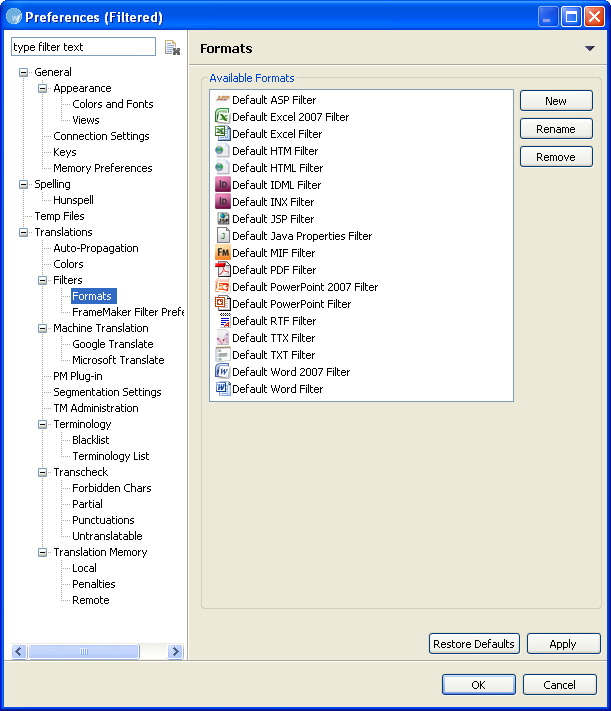Click the Default TXT Filter icon
This screenshot has width=611, height=711.
[222, 355]
